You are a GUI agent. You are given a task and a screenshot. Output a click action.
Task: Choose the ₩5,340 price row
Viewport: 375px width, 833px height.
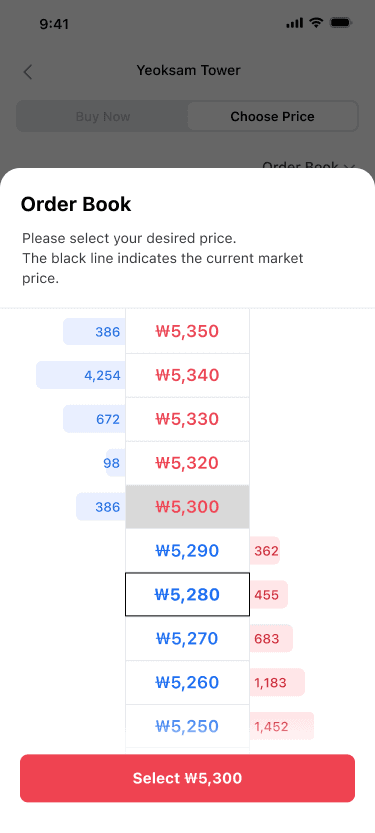click(x=188, y=376)
